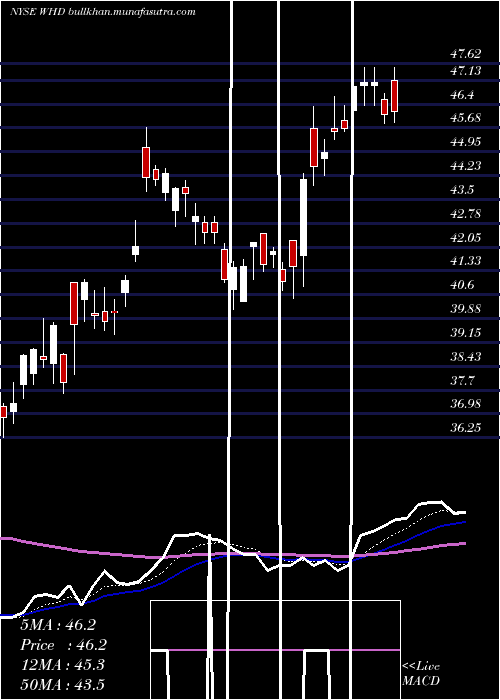
Task: Click the 37.7 price axis label
Action: click(x=462, y=380)
